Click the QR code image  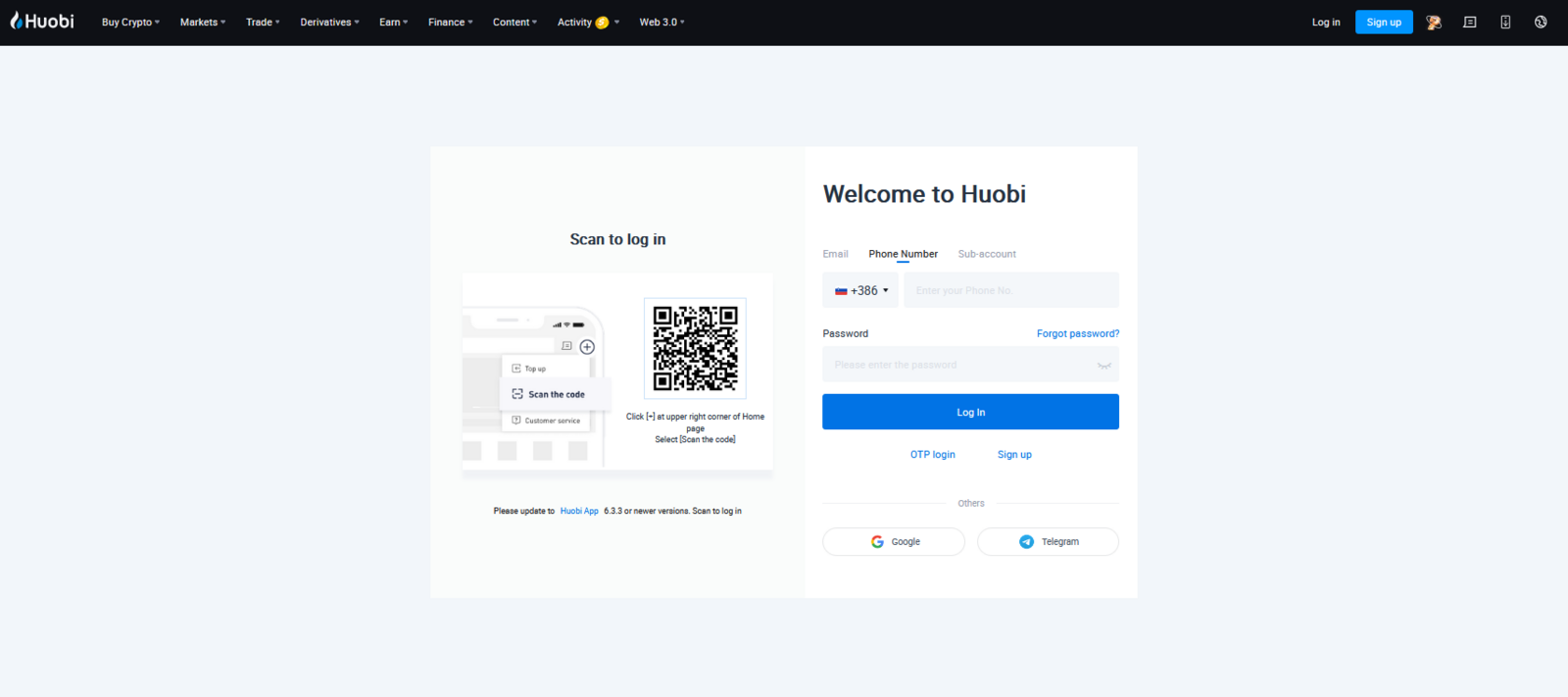tap(696, 348)
